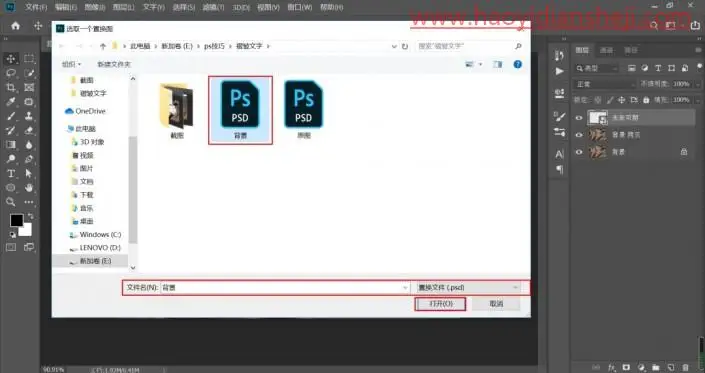705x373 pixels.
Task: Toggle the lock image pixels brush icon
Action: click(x=610, y=100)
